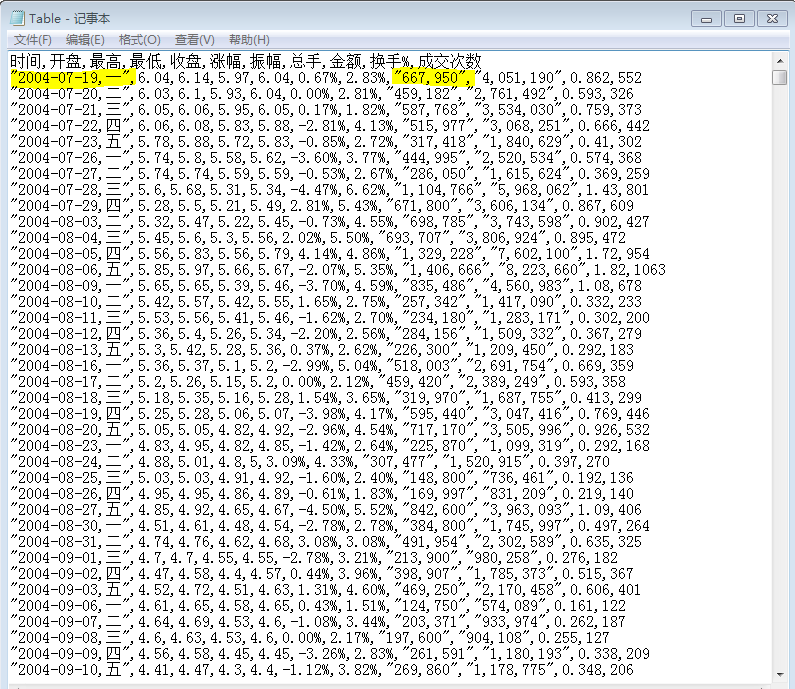Click the row dated 2004-07-27
This screenshot has width=795, height=689.
(330, 174)
